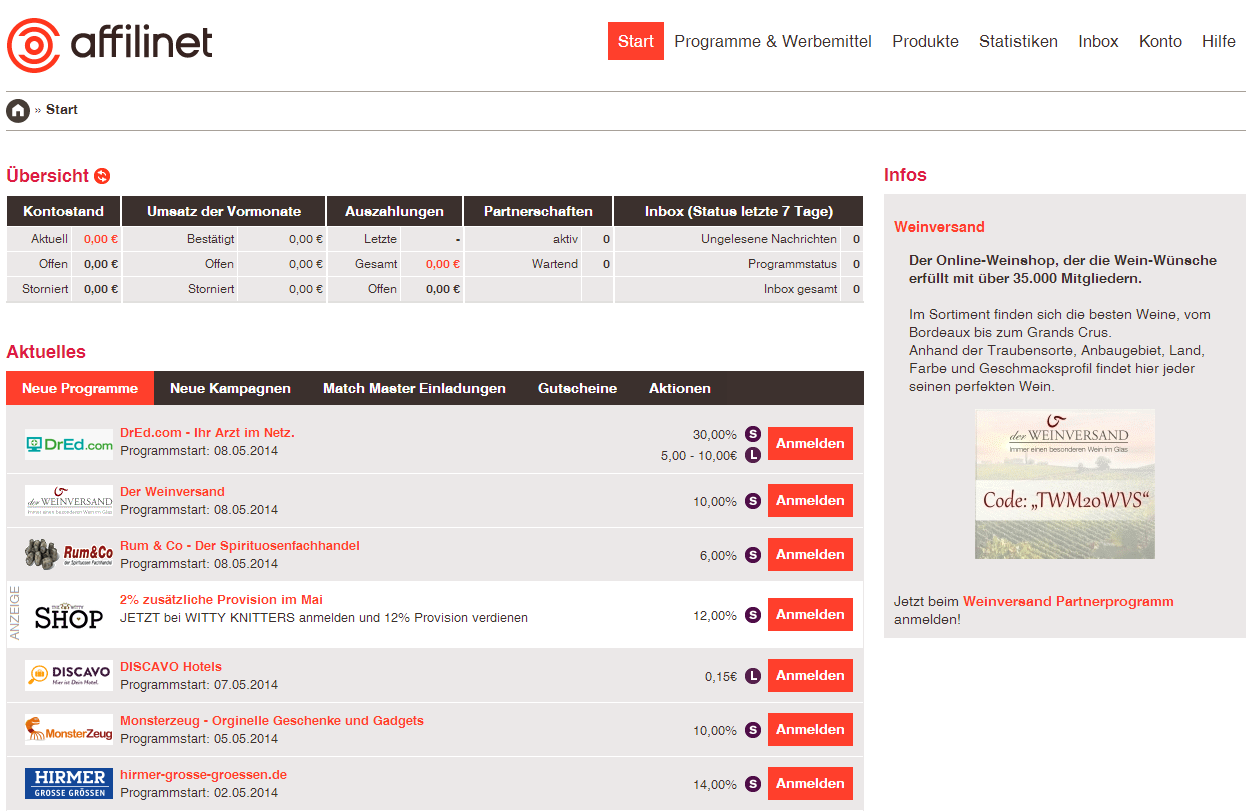Click the S icon for Monsterzeug
Image resolution: width=1251 pixels, height=811 pixels.
(x=753, y=730)
